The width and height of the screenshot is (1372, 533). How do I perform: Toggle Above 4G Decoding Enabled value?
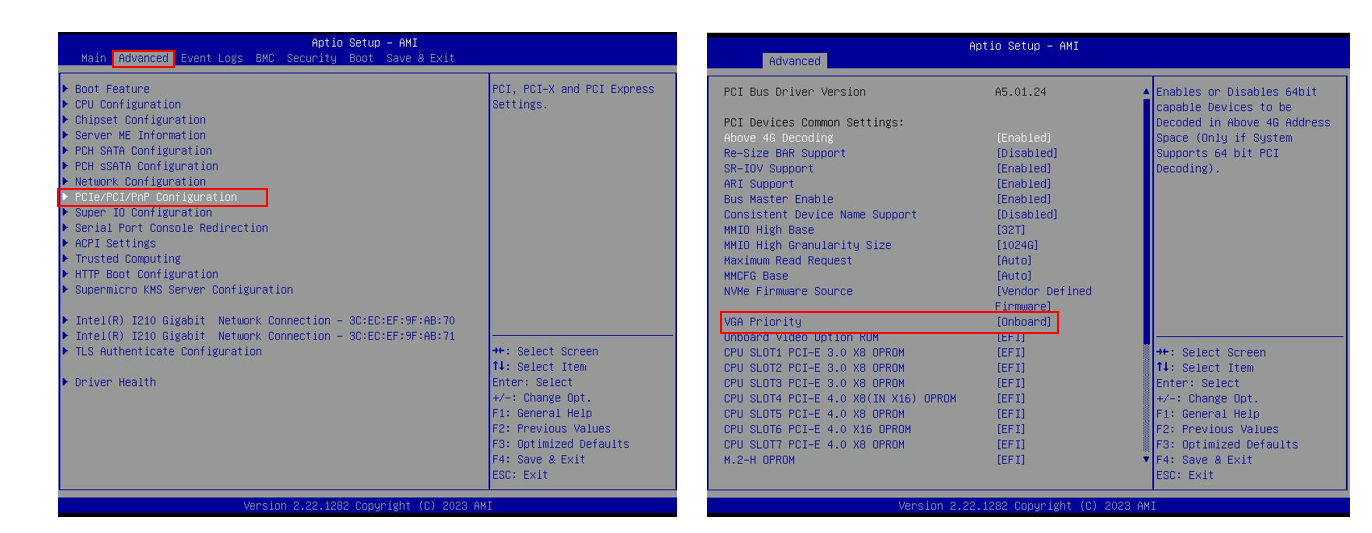[x=1023, y=138]
